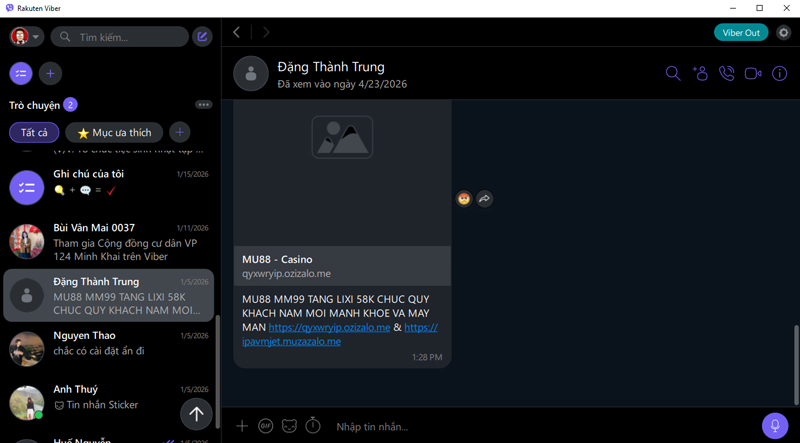Screen dimensions: 800x443
Task: Open the attachment plus icon in composer
Action: pyautogui.click(x=242, y=426)
